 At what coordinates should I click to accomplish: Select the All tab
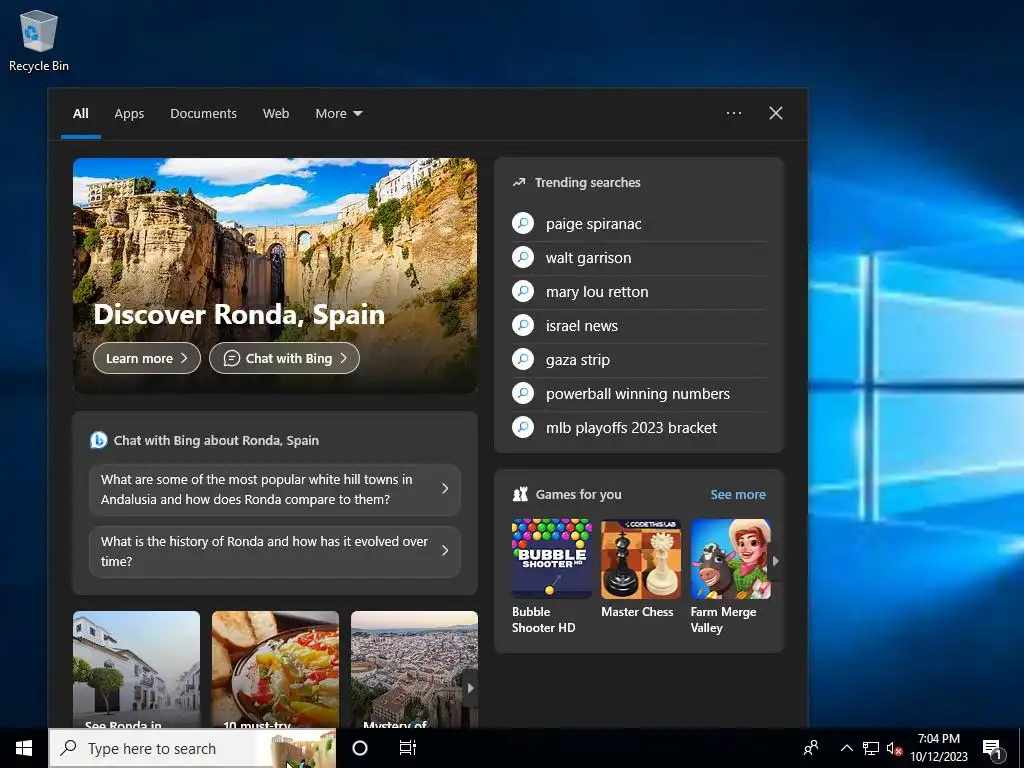[81, 114]
